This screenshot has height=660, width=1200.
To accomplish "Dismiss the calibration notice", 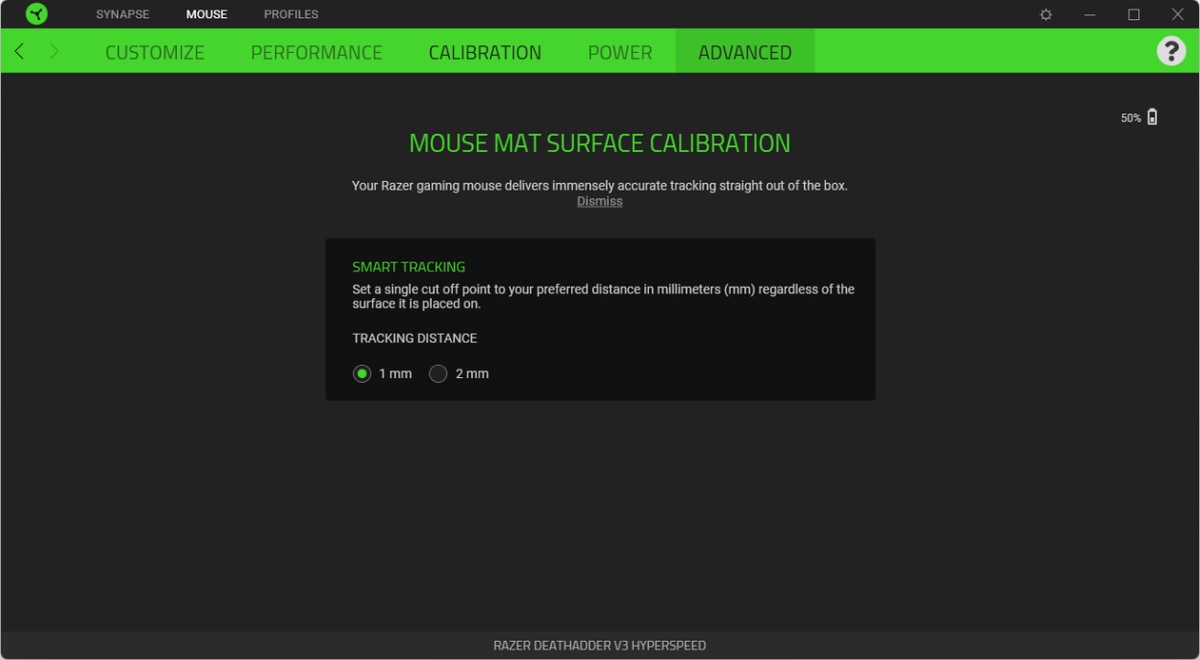I will [x=600, y=201].
